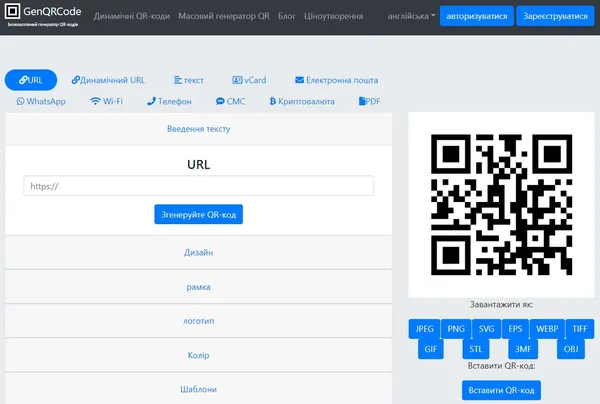Click the Вставити QR-код button
The height and width of the screenshot is (404, 600).
pos(501,390)
